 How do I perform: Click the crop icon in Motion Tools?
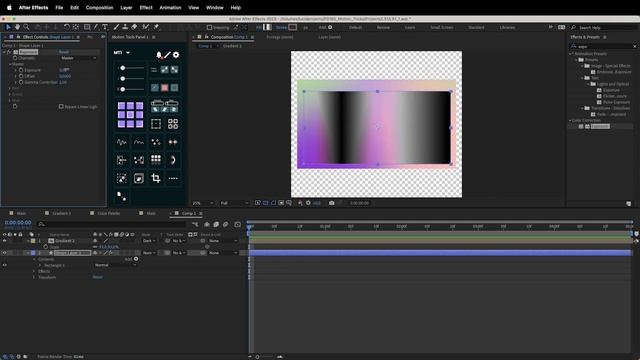[156, 178]
